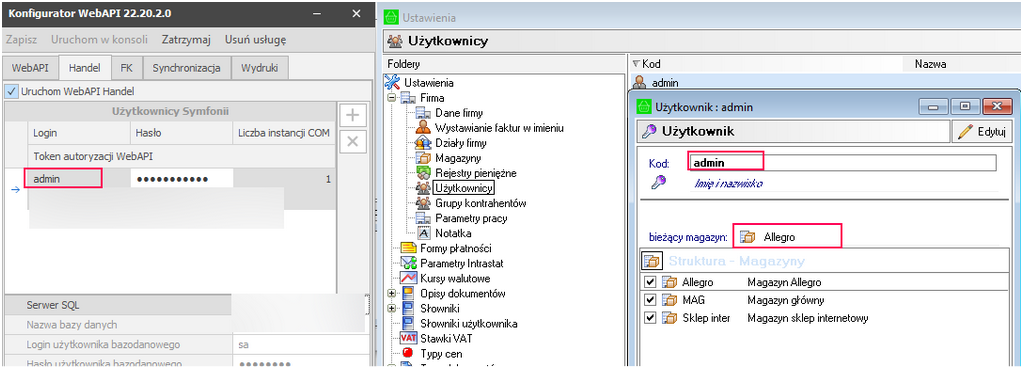Close the Konfigurator WebAPI window
Viewport: 1021px width, 367px height.
pyautogui.click(x=356, y=14)
